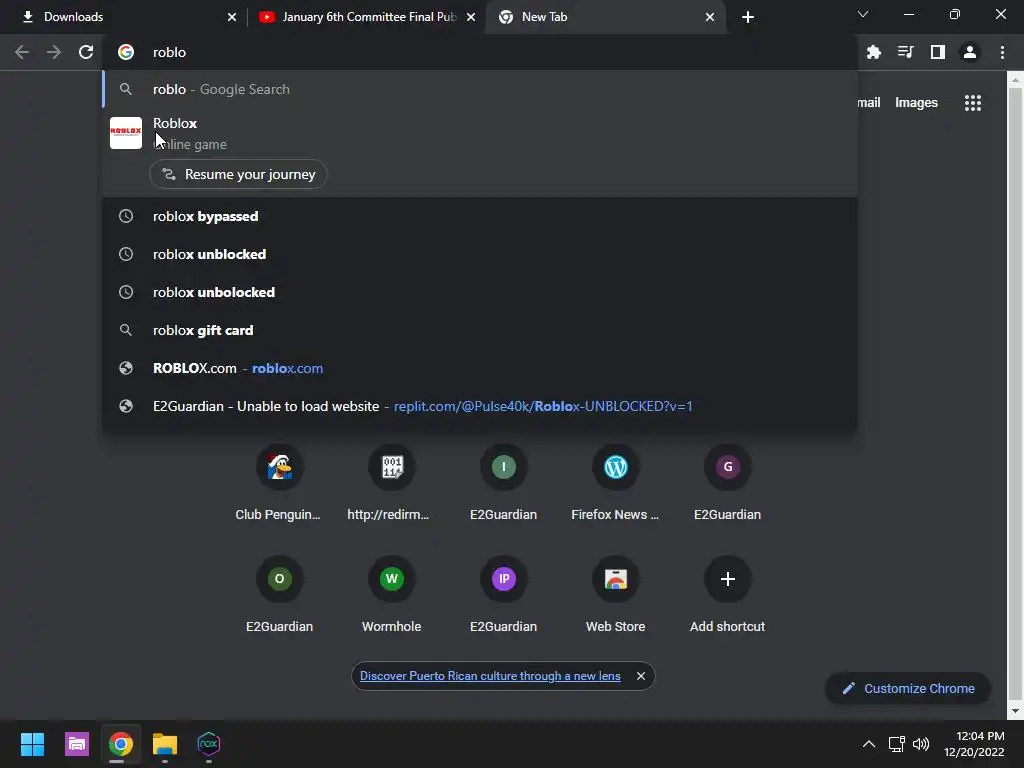Click the page scrollbar down arrow
Screen dimensions: 1024x768
tap(1015, 711)
